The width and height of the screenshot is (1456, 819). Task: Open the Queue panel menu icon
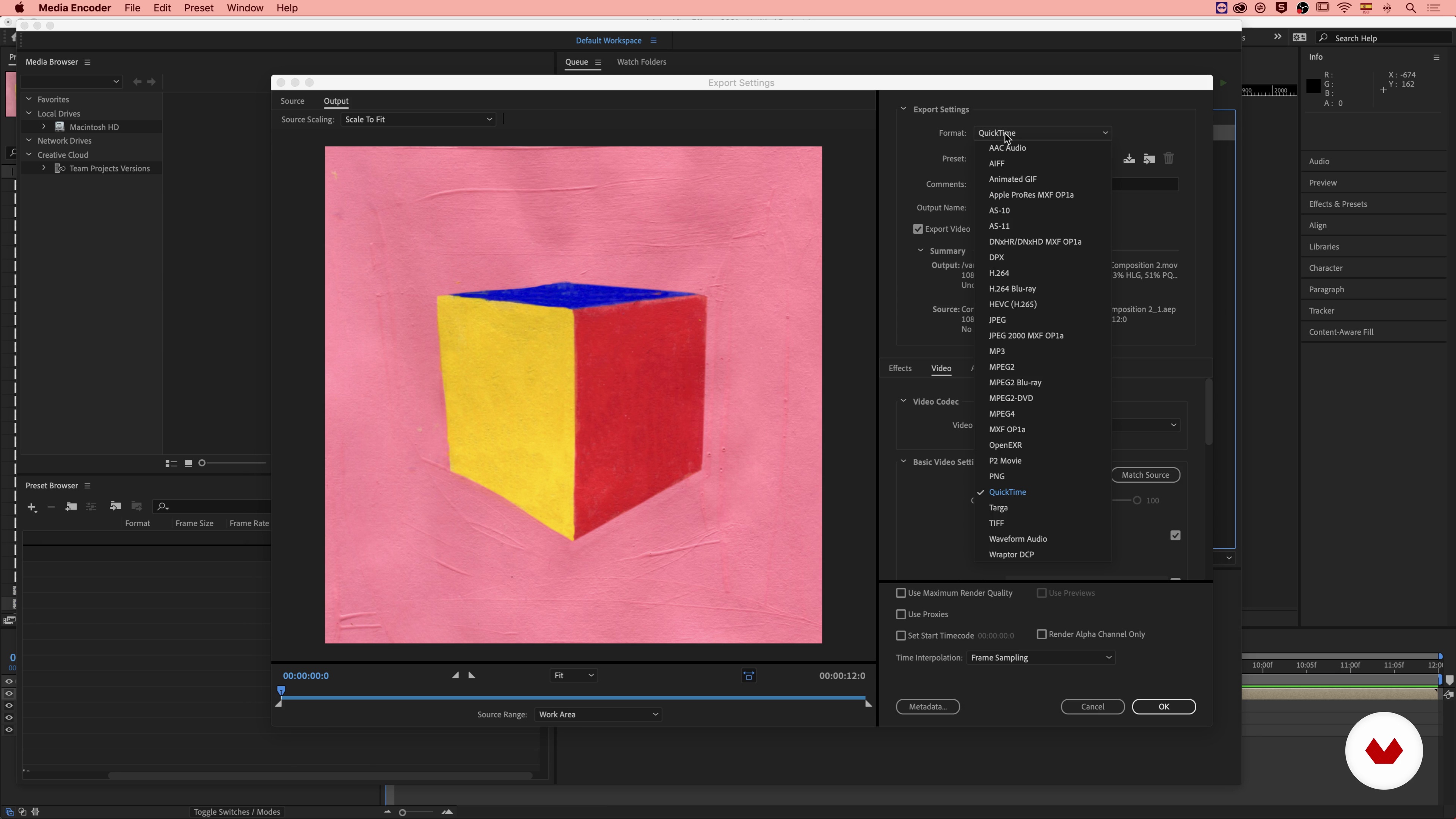[598, 62]
